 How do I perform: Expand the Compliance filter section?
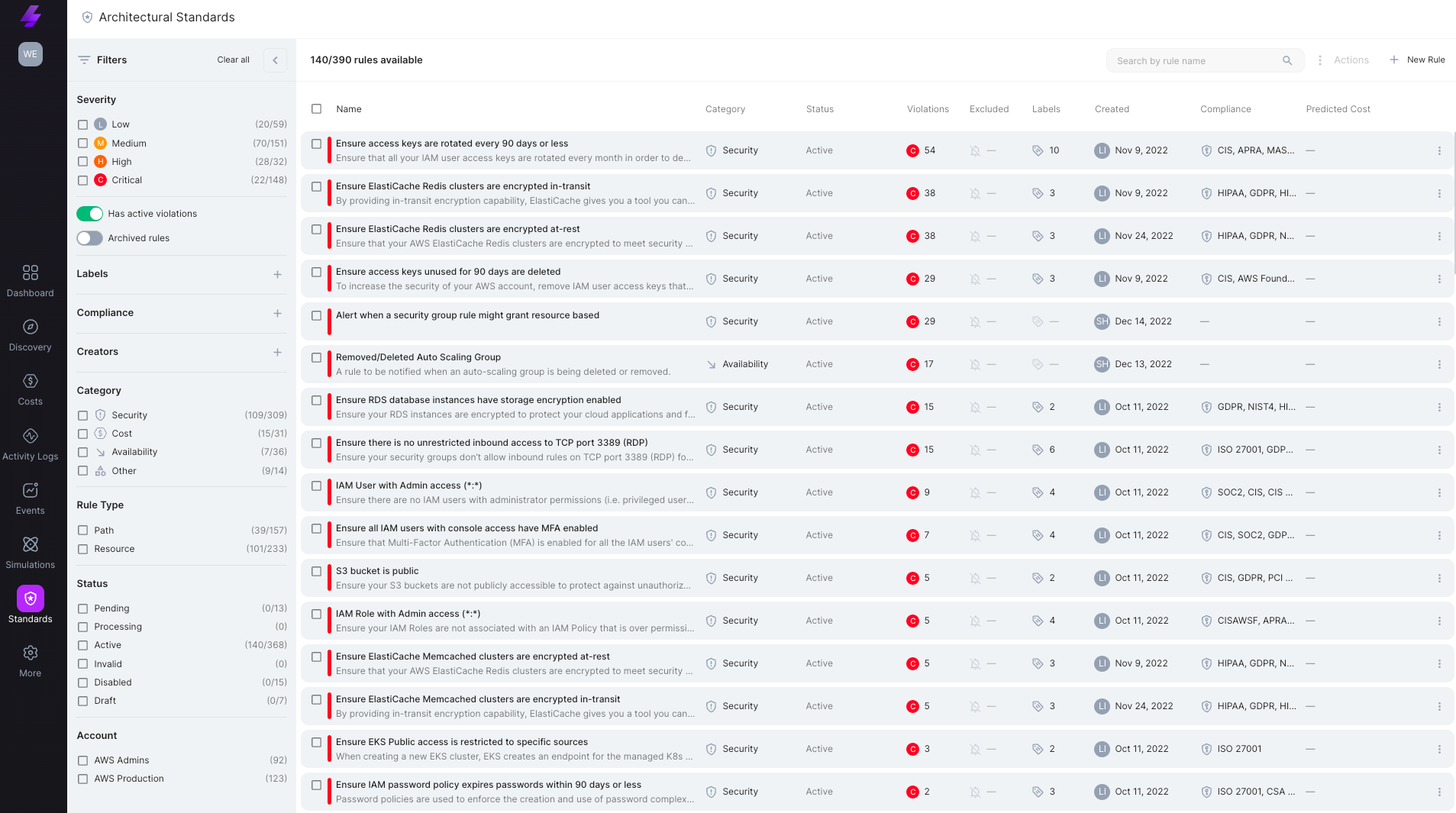[x=277, y=314]
